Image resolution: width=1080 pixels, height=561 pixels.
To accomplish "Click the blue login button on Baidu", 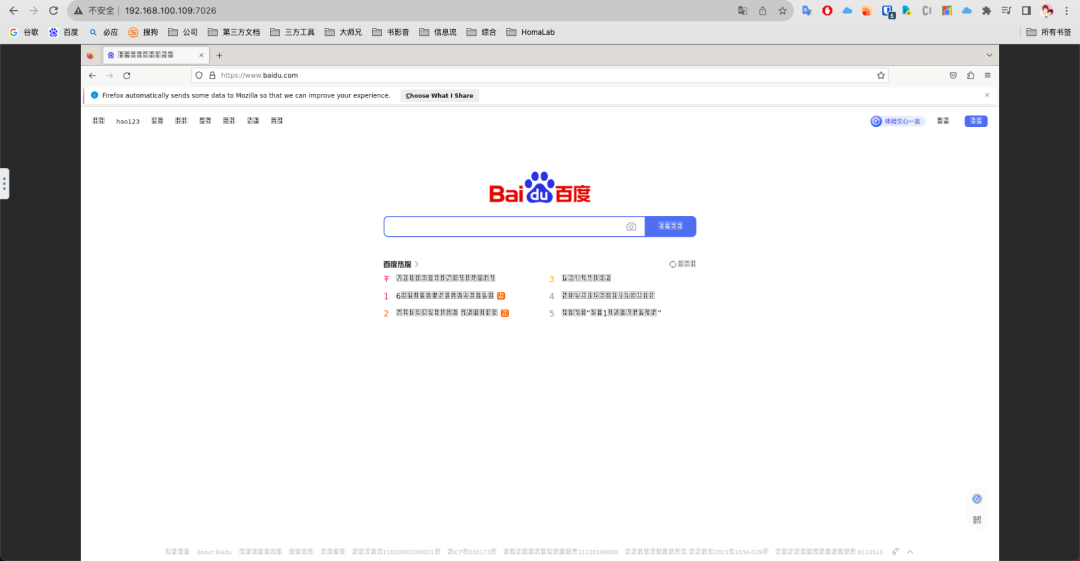I will tap(976, 121).
